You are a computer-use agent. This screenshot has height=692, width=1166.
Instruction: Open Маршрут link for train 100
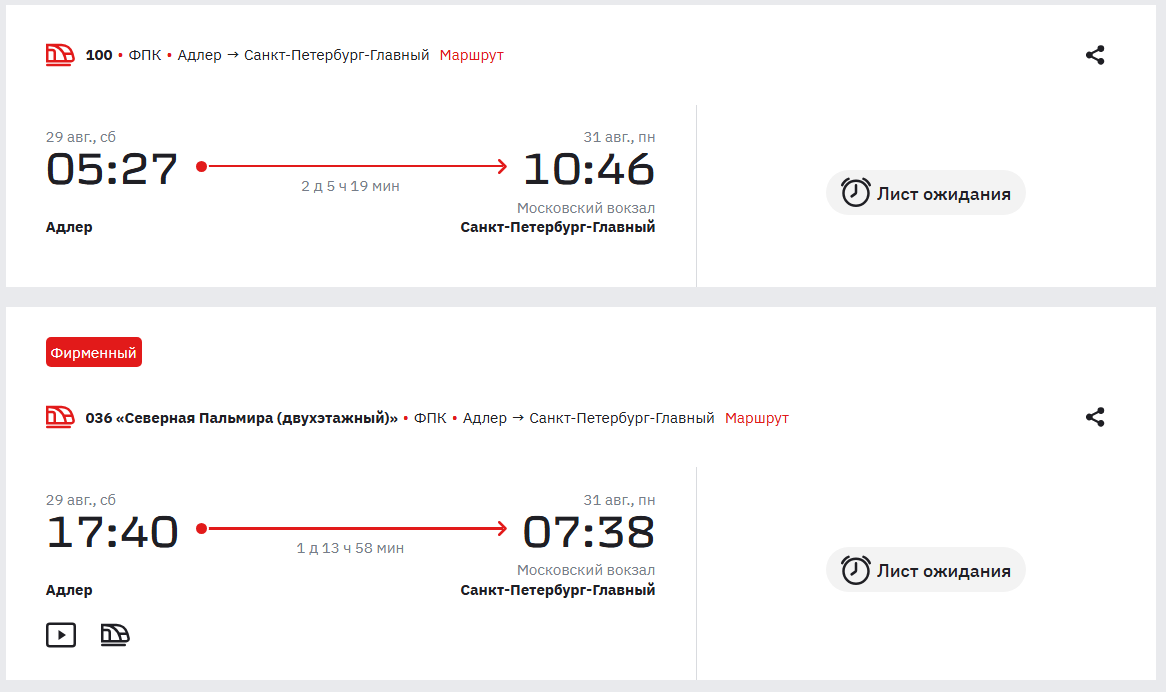click(471, 55)
